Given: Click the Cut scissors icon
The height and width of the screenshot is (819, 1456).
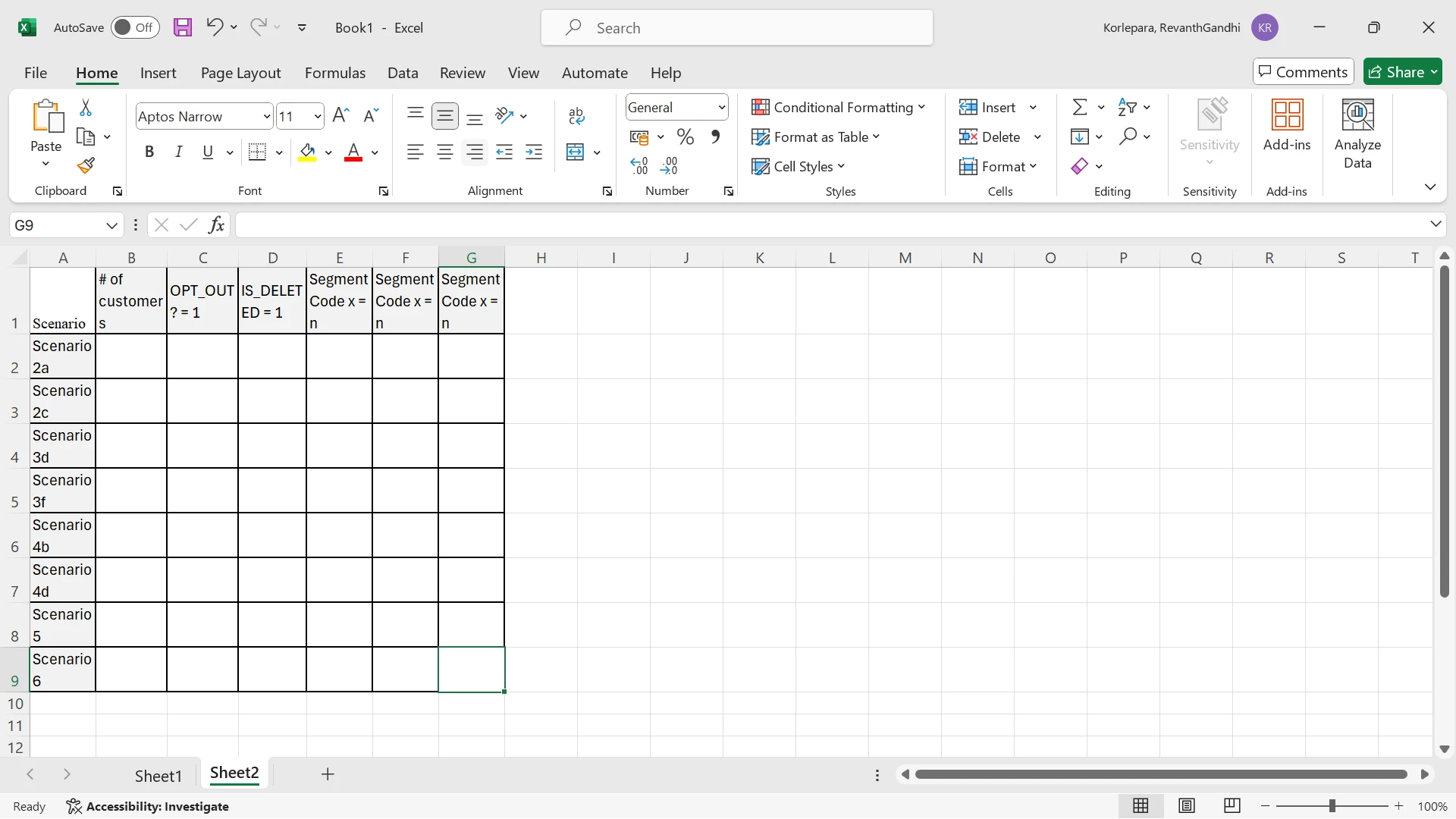Looking at the screenshot, I should (86, 108).
